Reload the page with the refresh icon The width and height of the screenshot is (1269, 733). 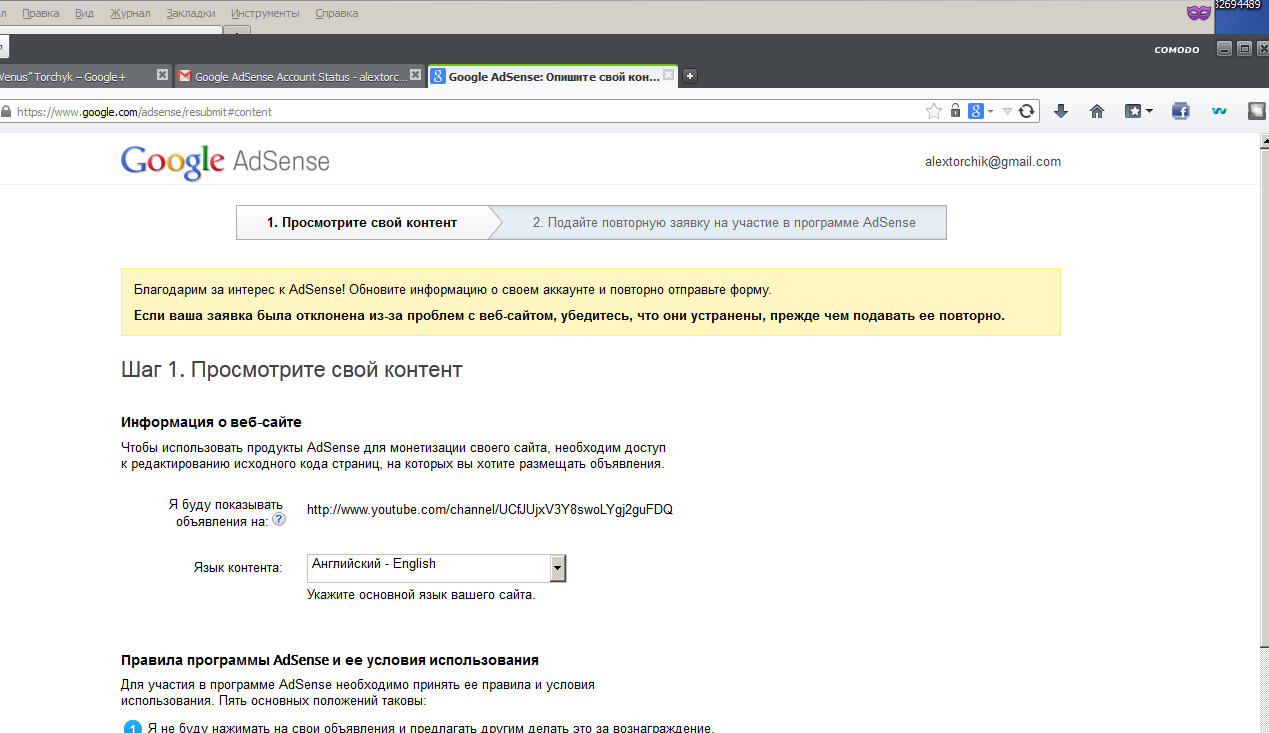point(1026,111)
